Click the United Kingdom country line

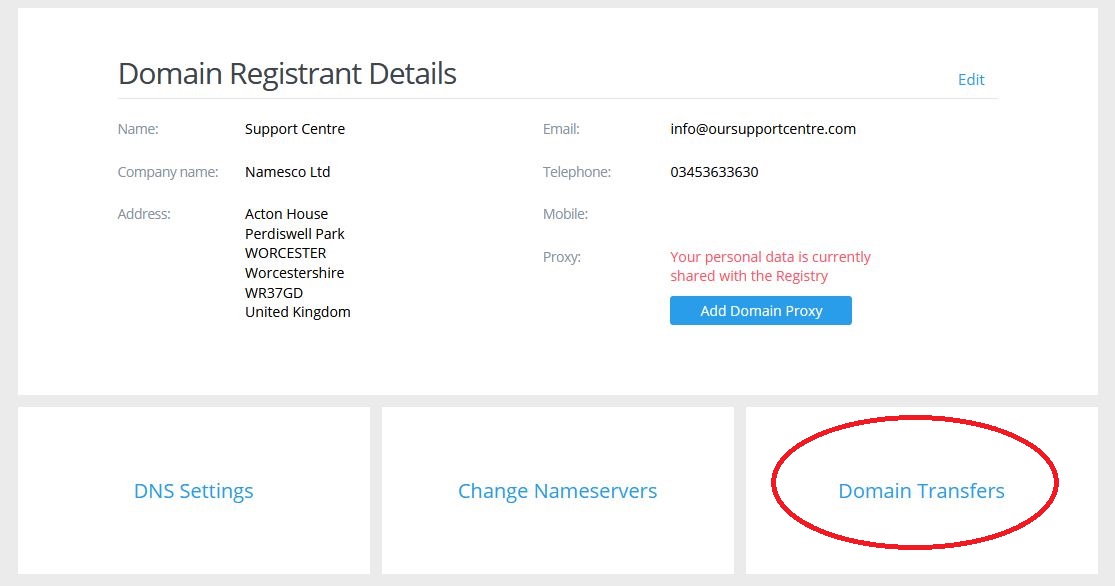point(297,312)
